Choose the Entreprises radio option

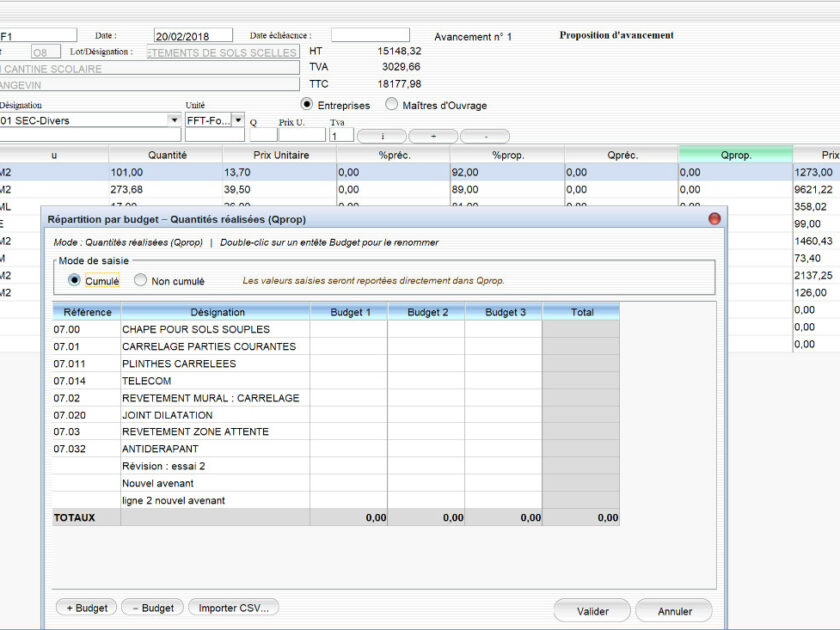[x=306, y=104]
